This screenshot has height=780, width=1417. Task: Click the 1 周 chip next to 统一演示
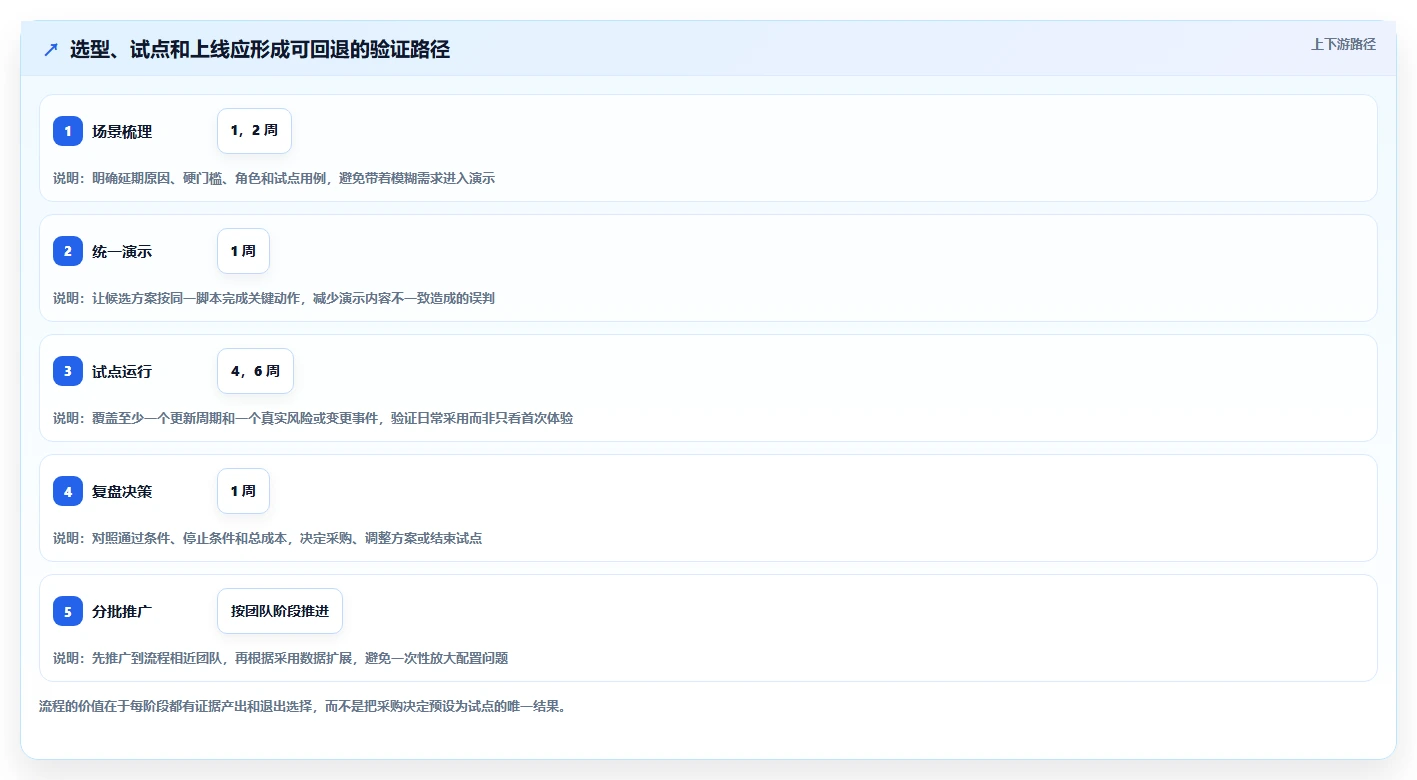[x=243, y=251]
